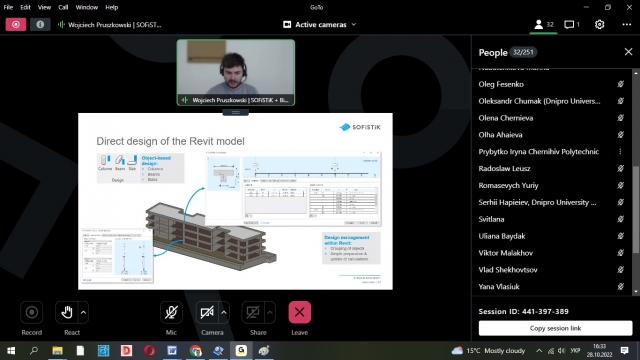Open the more options ellipsis menu
Image resolution: width=640 pixels, height=360 pixels.
point(627,24)
